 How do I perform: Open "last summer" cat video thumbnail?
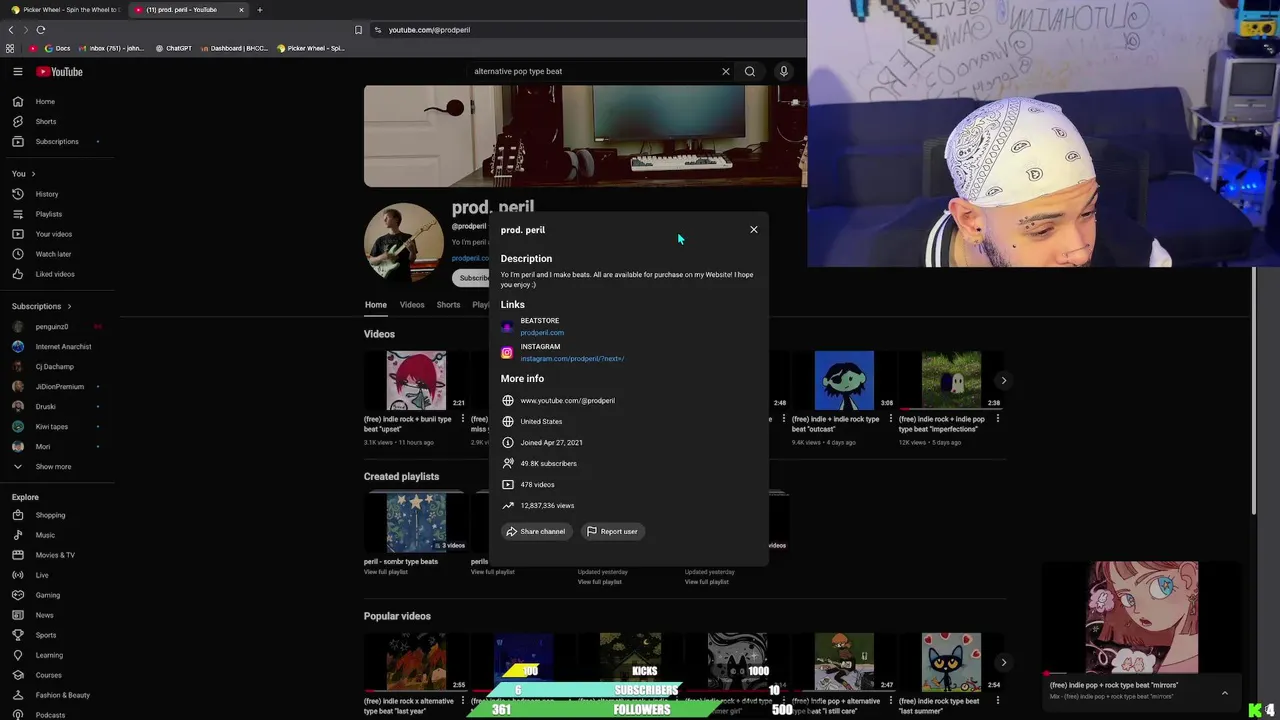pos(951,662)
